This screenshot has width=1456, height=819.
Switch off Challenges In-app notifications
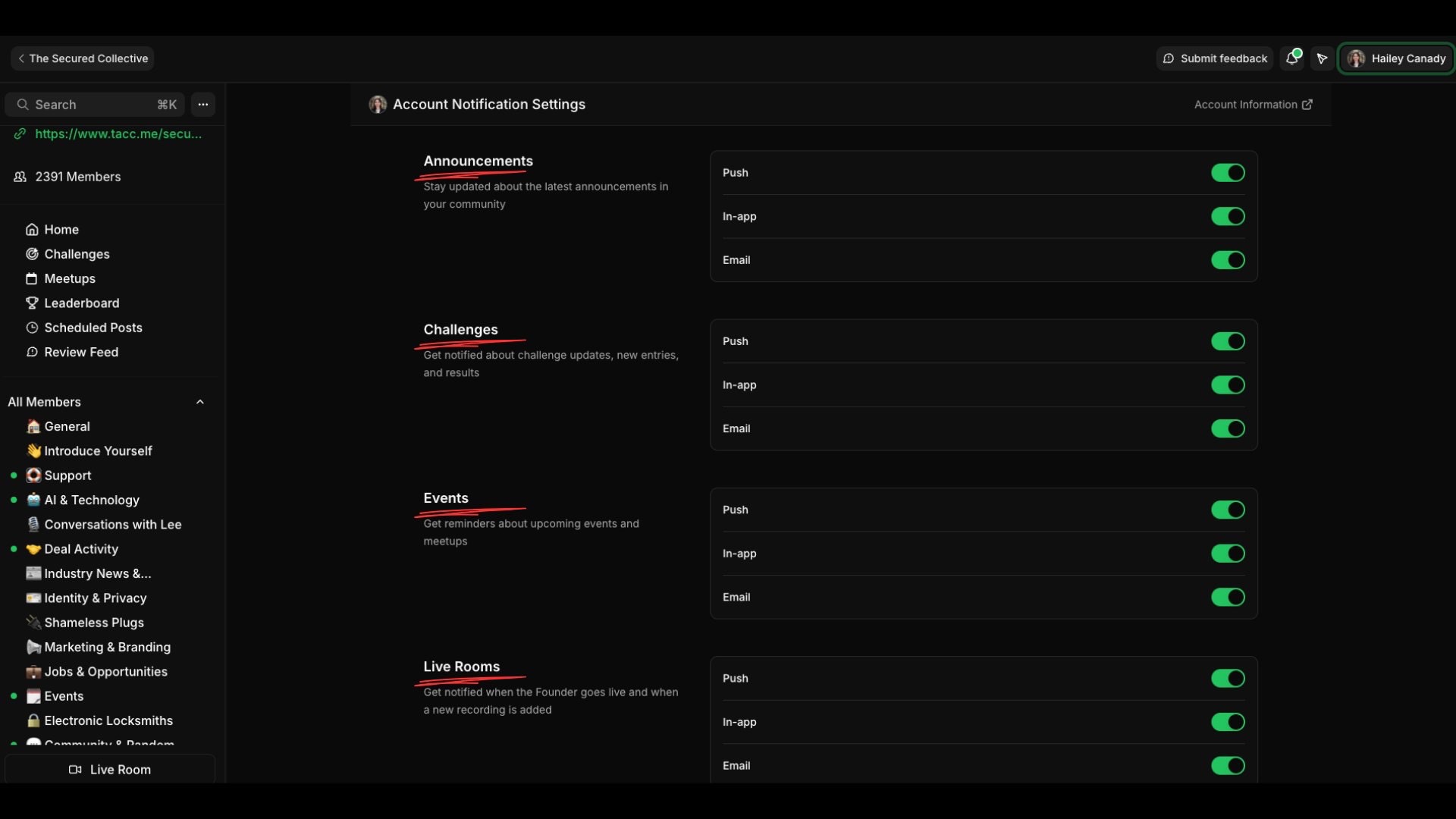(1228, 385)
